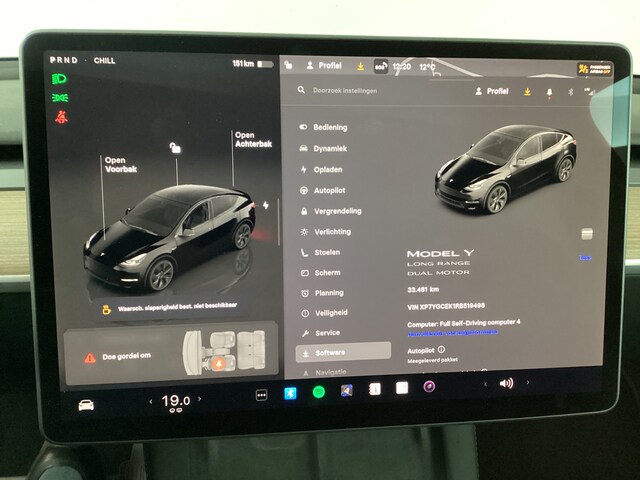The height and width of the screenshot is (480, 640).
Task: Click the volume speaker icon
Action: click(506, 383)
